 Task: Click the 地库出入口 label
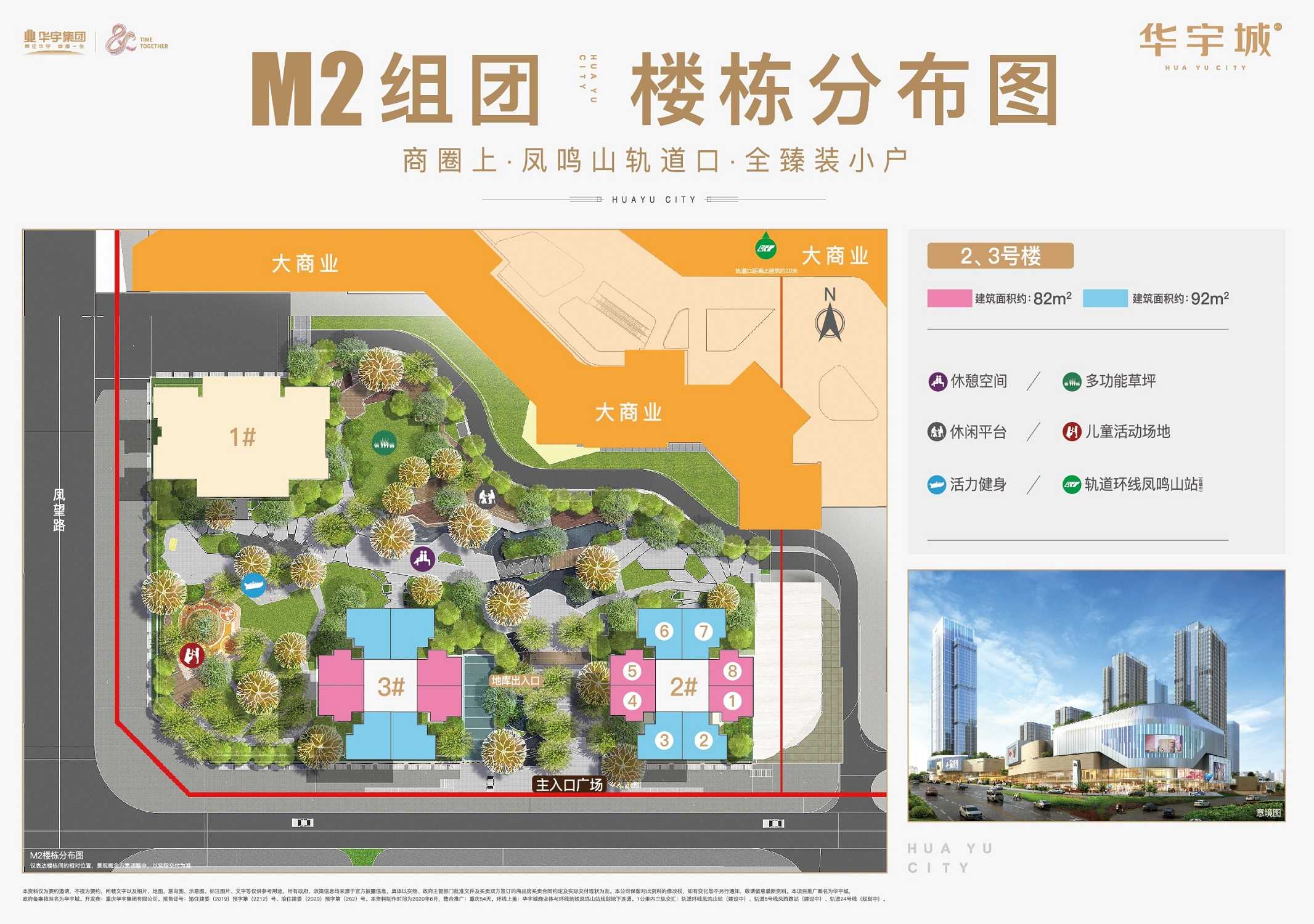coord(515,681)
